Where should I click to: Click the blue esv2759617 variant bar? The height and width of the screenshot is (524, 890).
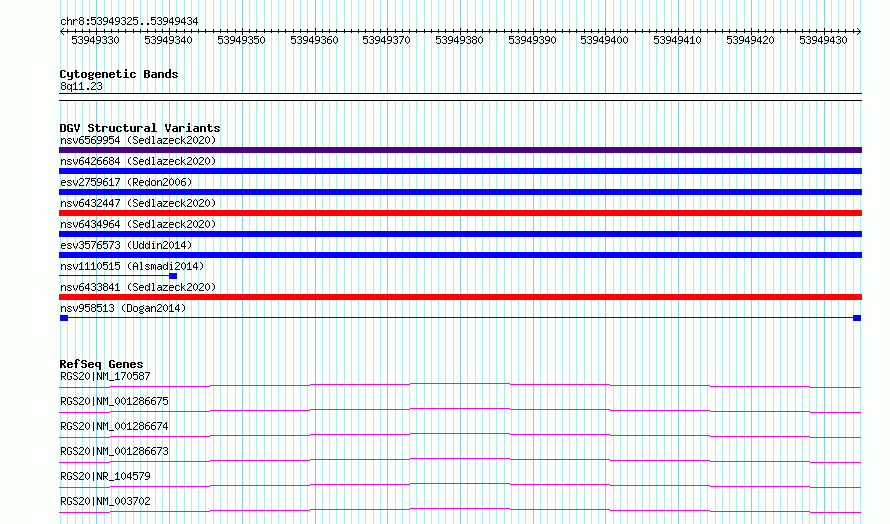[x=460, y=192]
